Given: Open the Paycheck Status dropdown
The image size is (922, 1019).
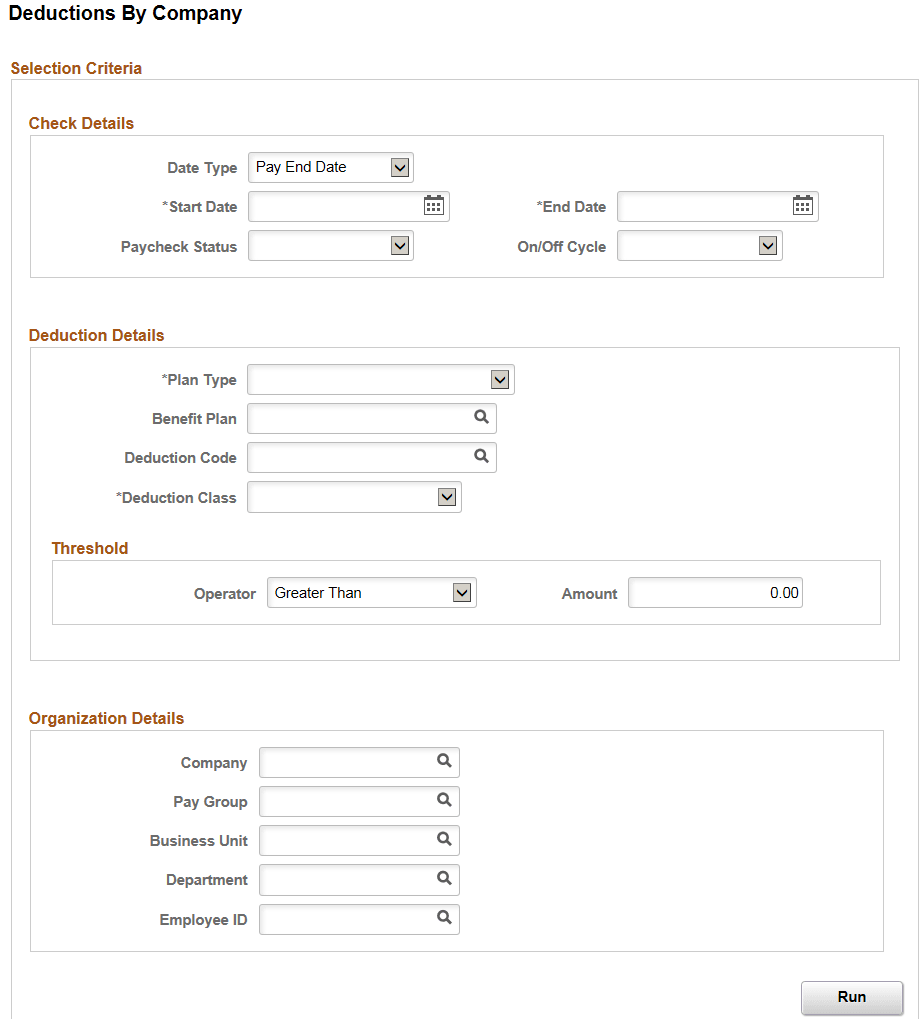Looking at the screenshot, I should pyautogui.click(x=400, y=245).
